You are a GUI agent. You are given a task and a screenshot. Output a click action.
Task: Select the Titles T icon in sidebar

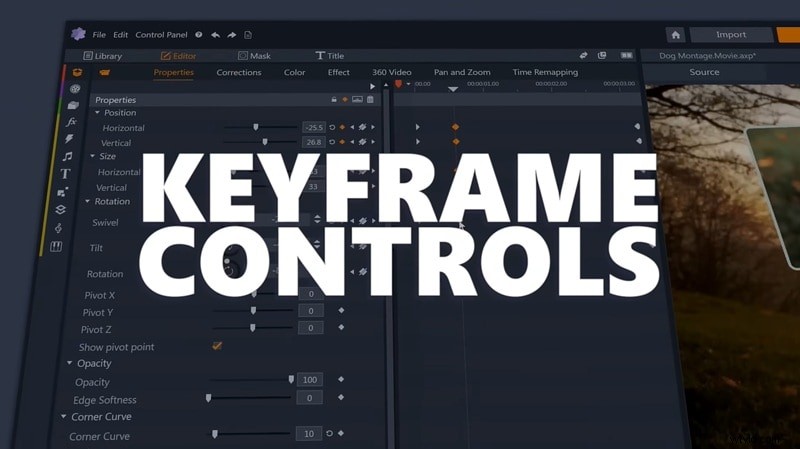(x=65, y=174)
